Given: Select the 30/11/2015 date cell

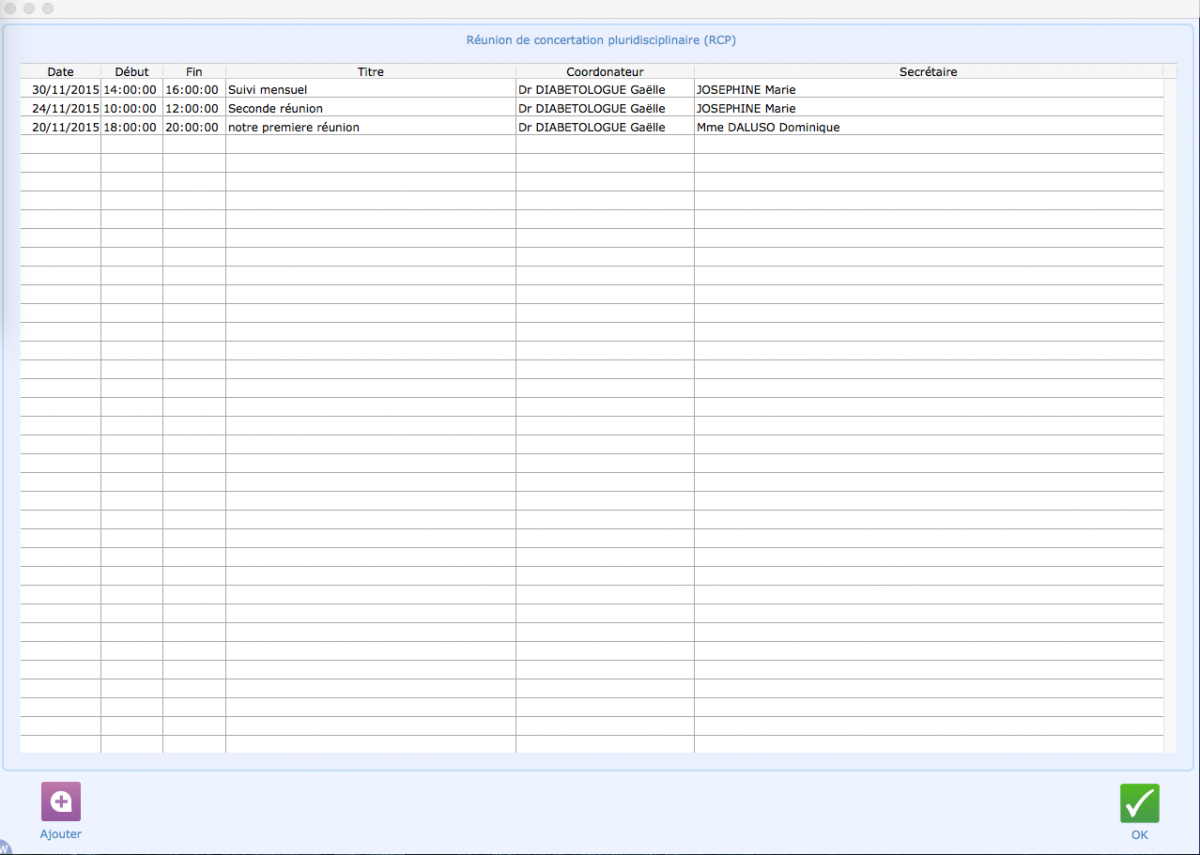Looking at the screenshot, I should tap(61, 89).
